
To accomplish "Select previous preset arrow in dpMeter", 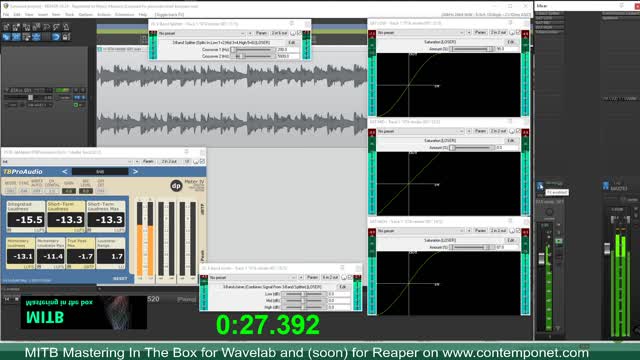I will pos(64,172).
